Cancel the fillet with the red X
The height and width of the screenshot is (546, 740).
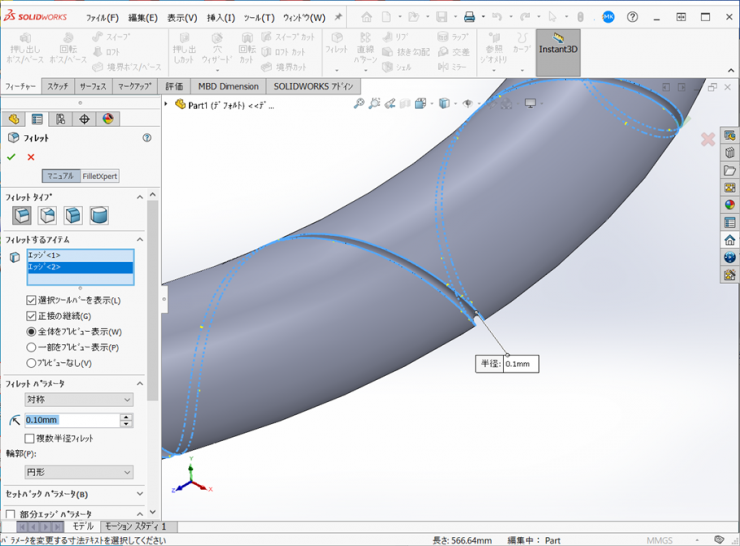coord(31,157)
